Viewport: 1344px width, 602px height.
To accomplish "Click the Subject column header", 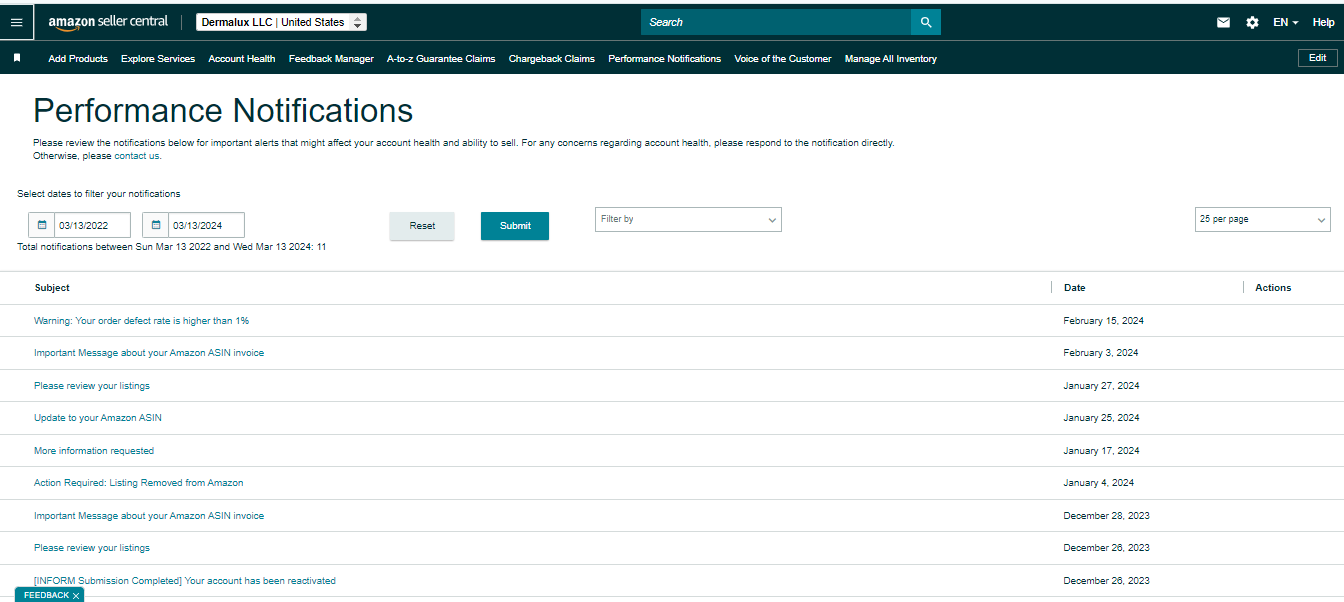I will pos(52,288).
